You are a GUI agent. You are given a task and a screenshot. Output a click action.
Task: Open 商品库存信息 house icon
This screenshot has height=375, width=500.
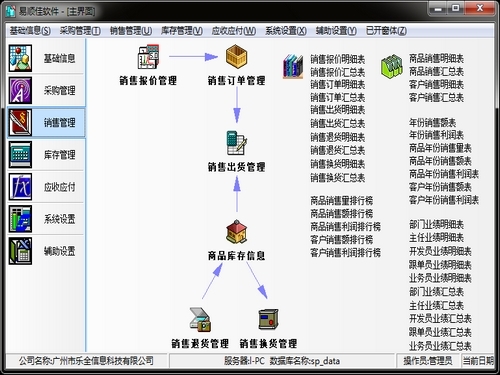(x=236, y=231)
